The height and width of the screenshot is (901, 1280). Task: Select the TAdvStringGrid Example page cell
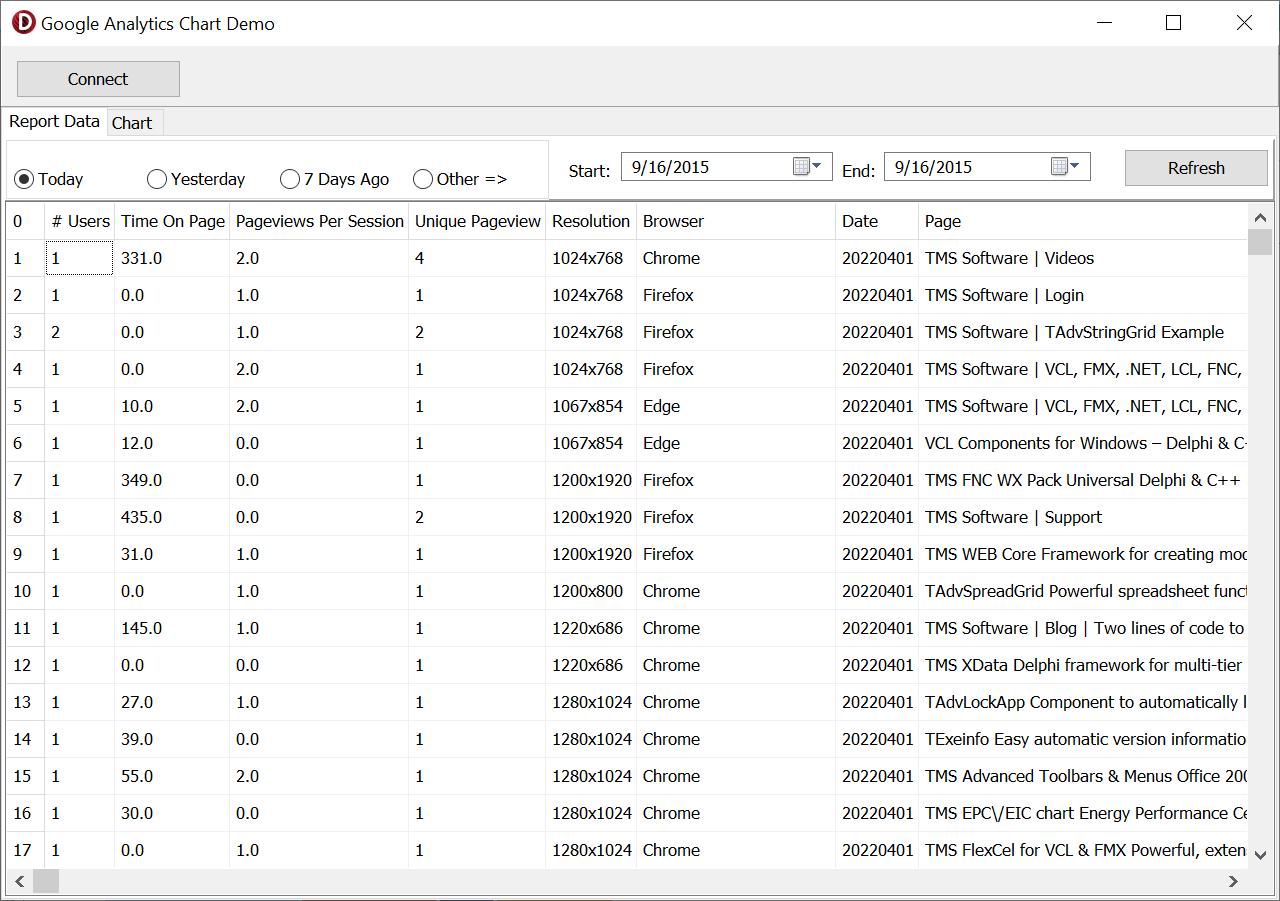pos(1083,332)
